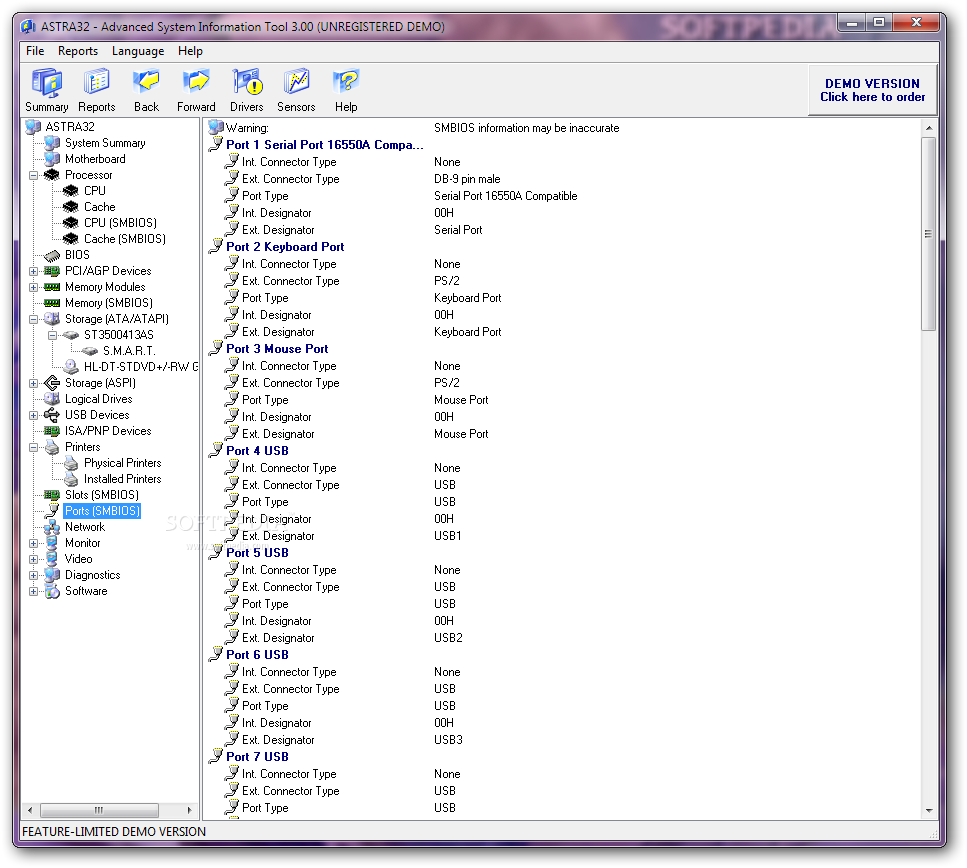The height and width of the screenshot is (868, 967).
Task: Click the Reports toolbar icon
Action: point(96,90)
